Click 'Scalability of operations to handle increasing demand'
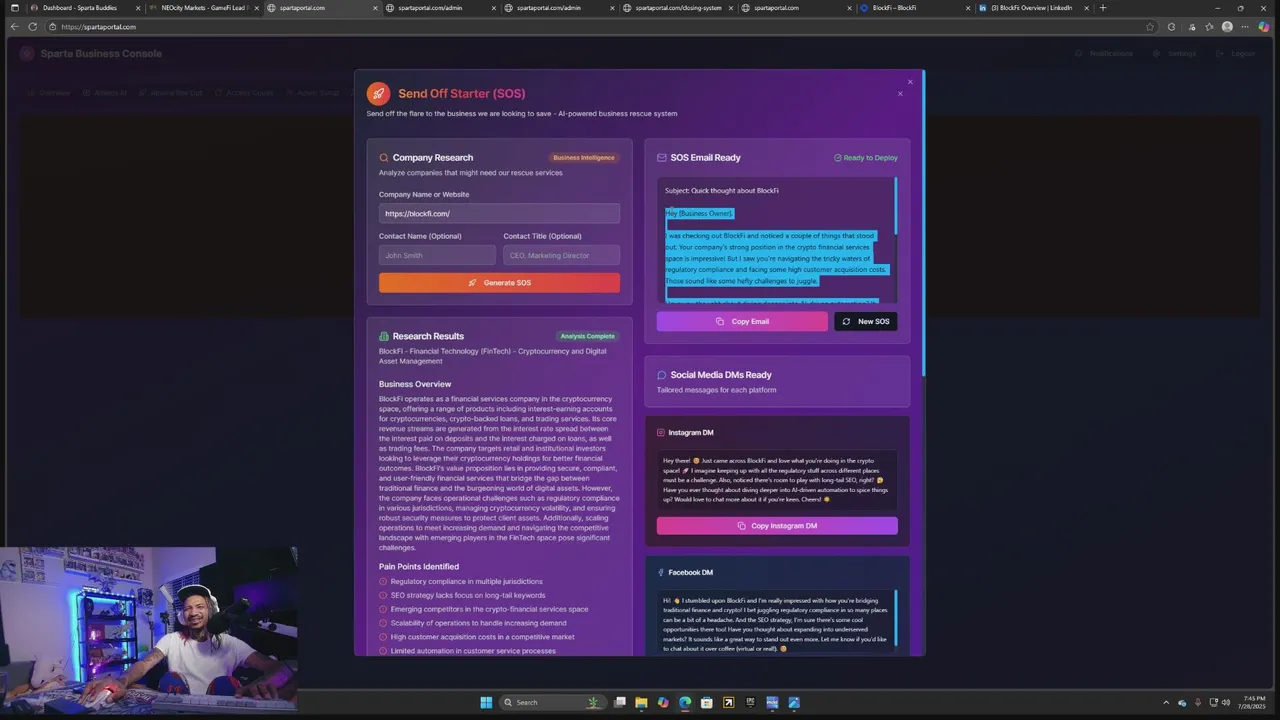The width and height of the screenshot is (1280, 720). (x=478, y=623)
